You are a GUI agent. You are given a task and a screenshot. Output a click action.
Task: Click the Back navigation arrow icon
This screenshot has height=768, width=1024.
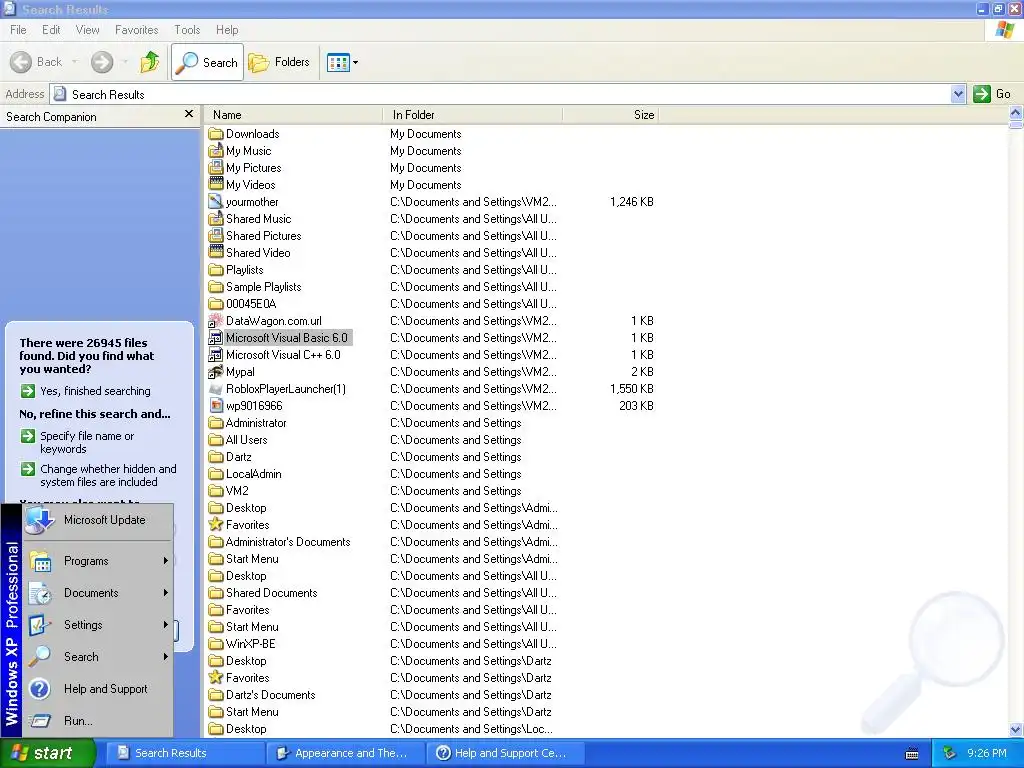pyautogui.click(x=21, y=62)
